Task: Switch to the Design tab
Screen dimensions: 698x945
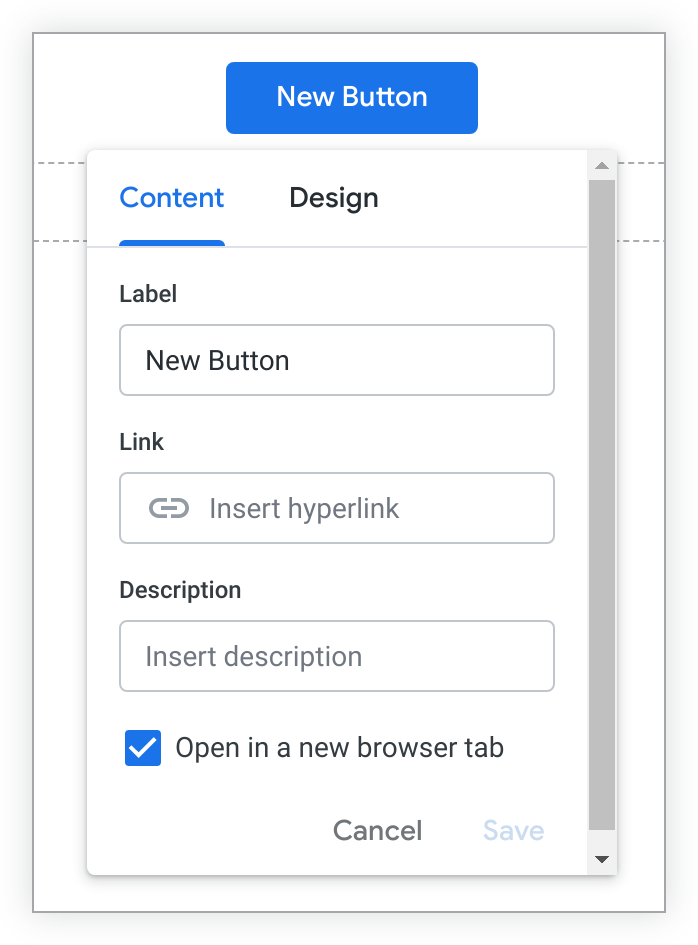Action: pos(334,198)
